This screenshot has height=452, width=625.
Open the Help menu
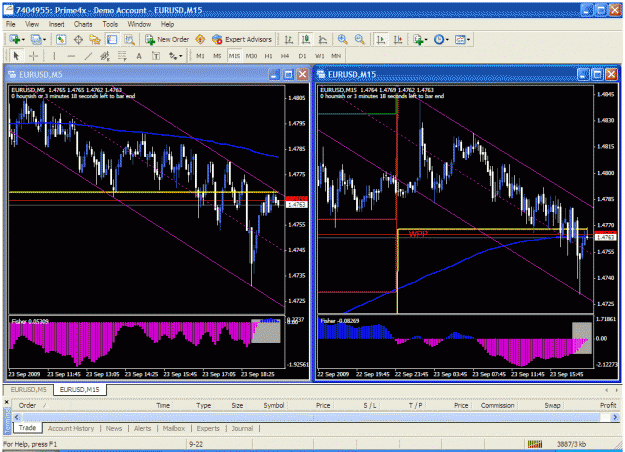167,24
